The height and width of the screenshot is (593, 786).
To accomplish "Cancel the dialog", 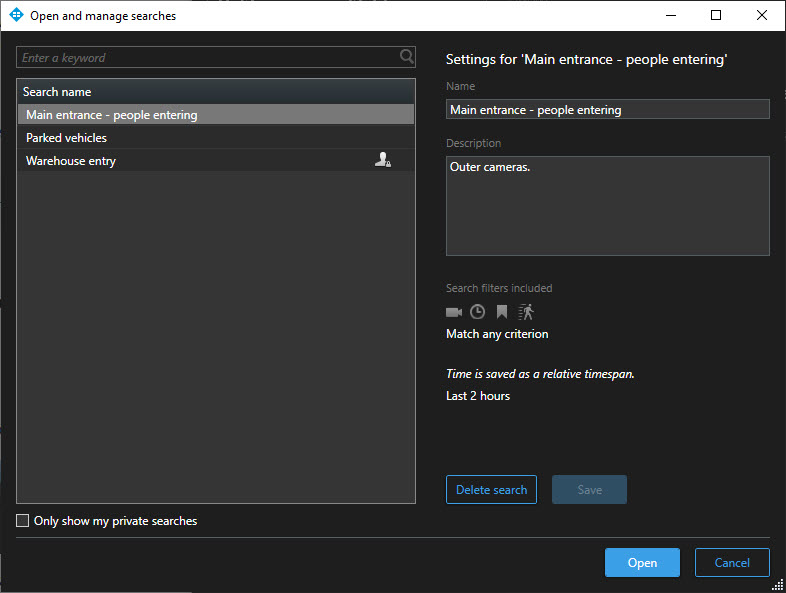I will pyautogui.click(x=732, y=563).
